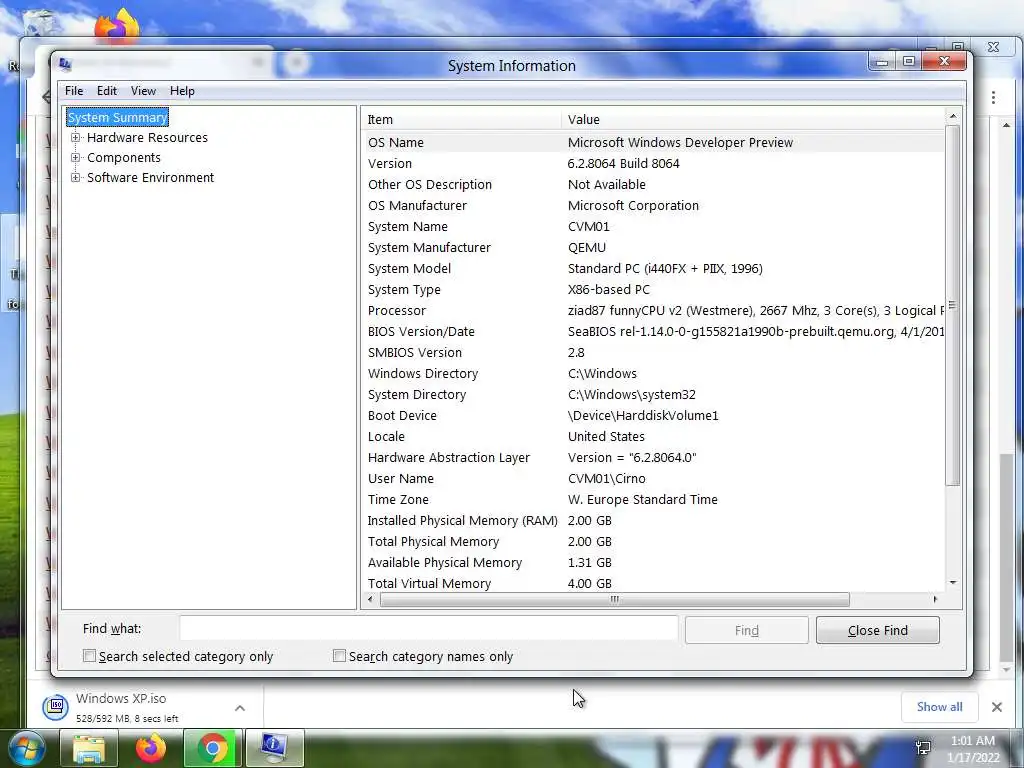Select the System Model row
Image resolution: width=1024 pixels, height=768 pixels.
pos(653,268)
